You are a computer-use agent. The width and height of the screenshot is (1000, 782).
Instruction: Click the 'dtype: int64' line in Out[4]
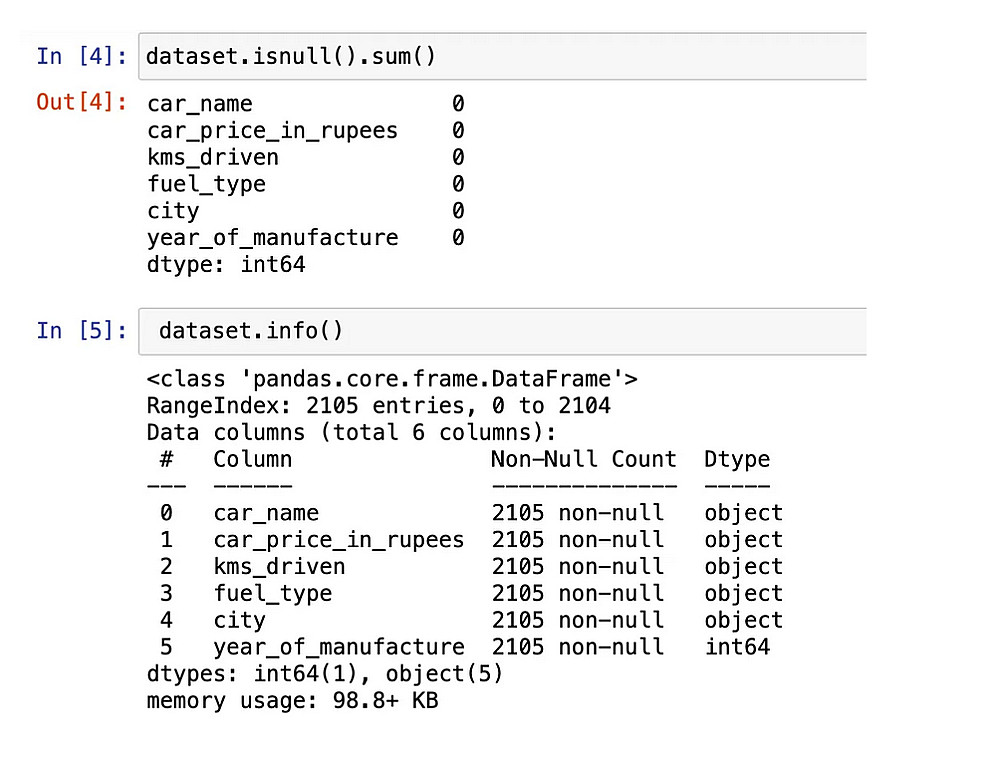tap(225, 265)
